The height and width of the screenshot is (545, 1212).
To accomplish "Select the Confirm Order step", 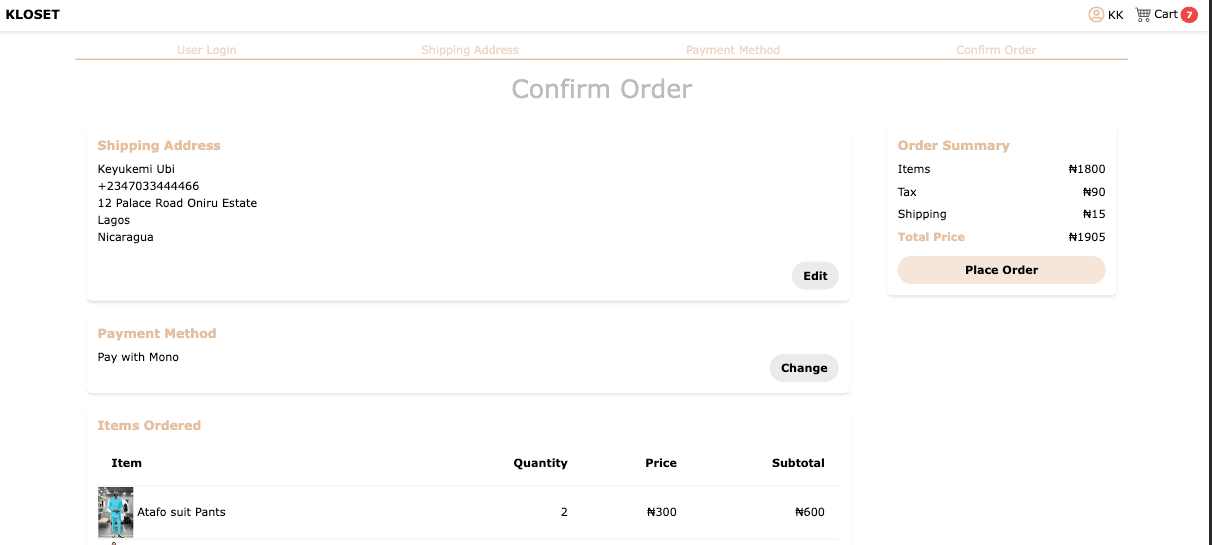I will 996,50.
